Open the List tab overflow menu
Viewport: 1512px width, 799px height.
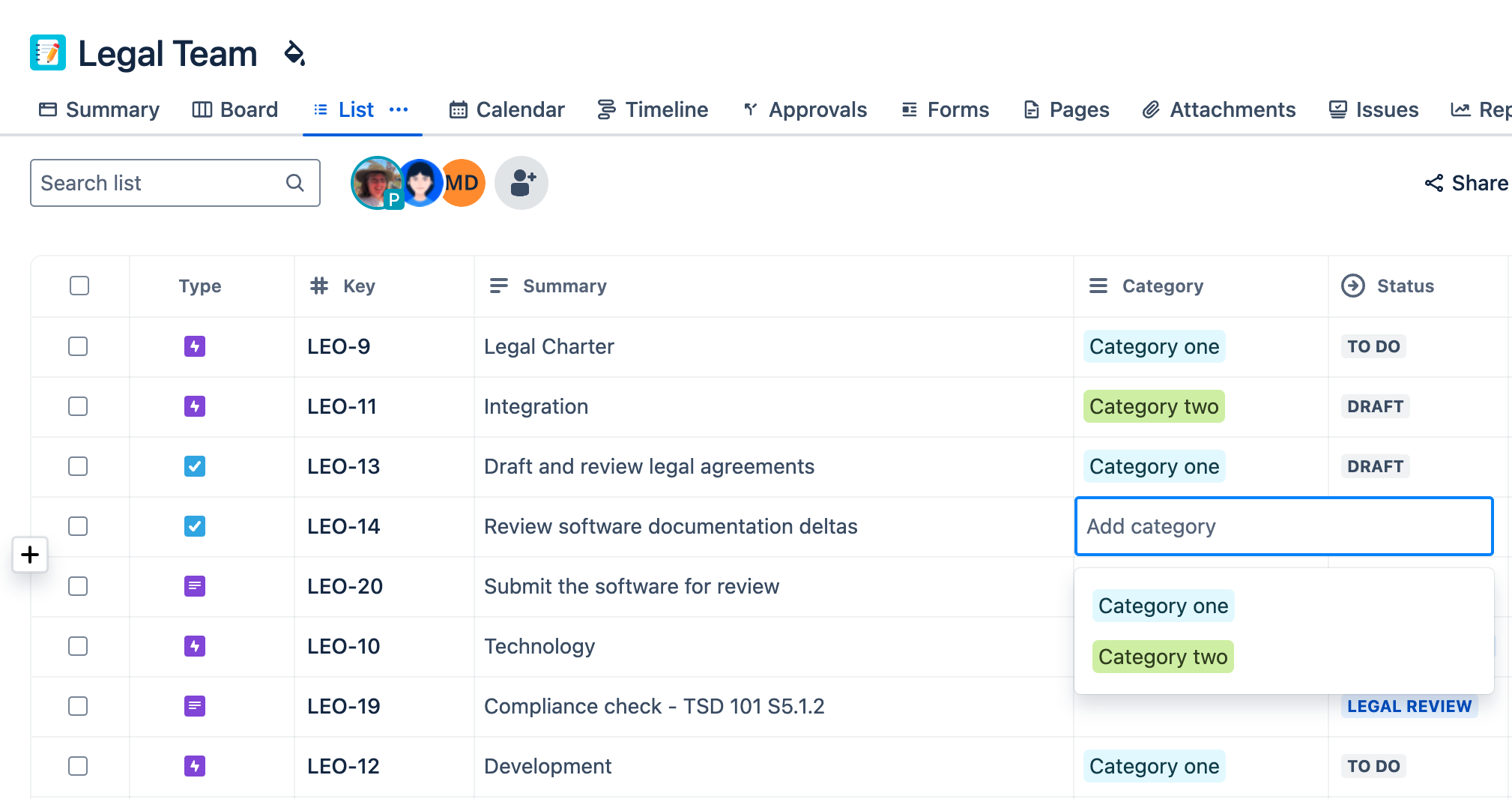[x=399, y=109]
